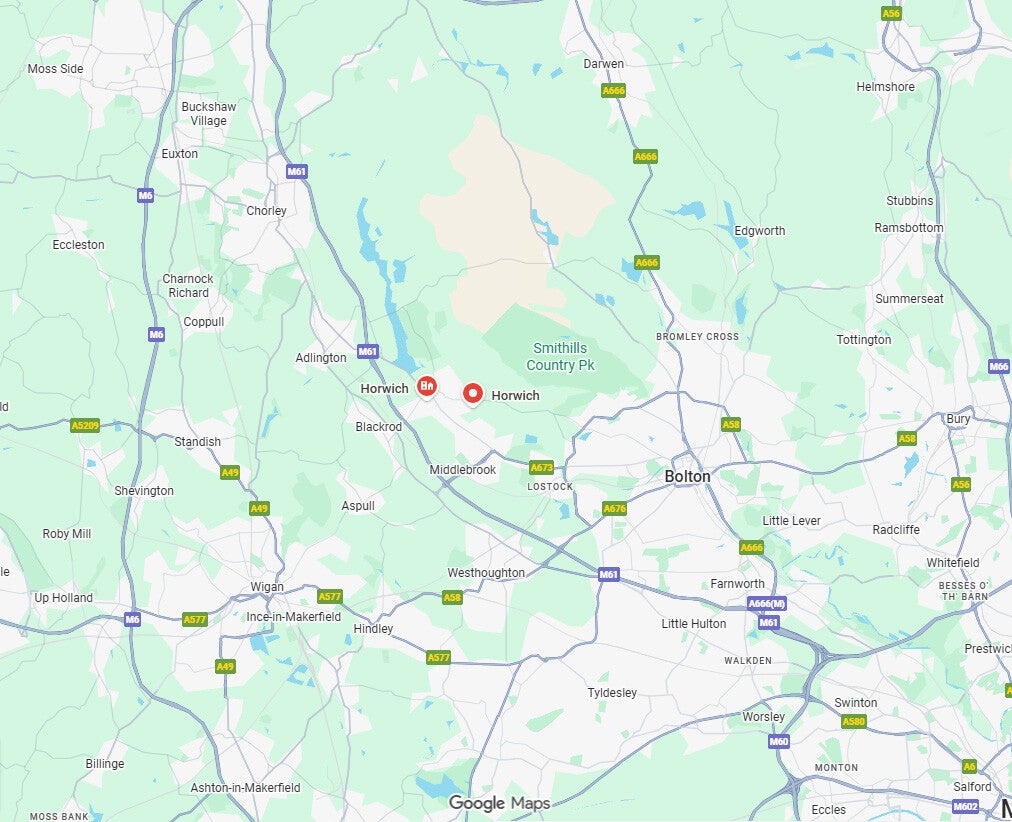The width and height of the screenshot is (1012, 822).
Task: Select the Buckshaw Village label
Action: (x=208, y=114)
